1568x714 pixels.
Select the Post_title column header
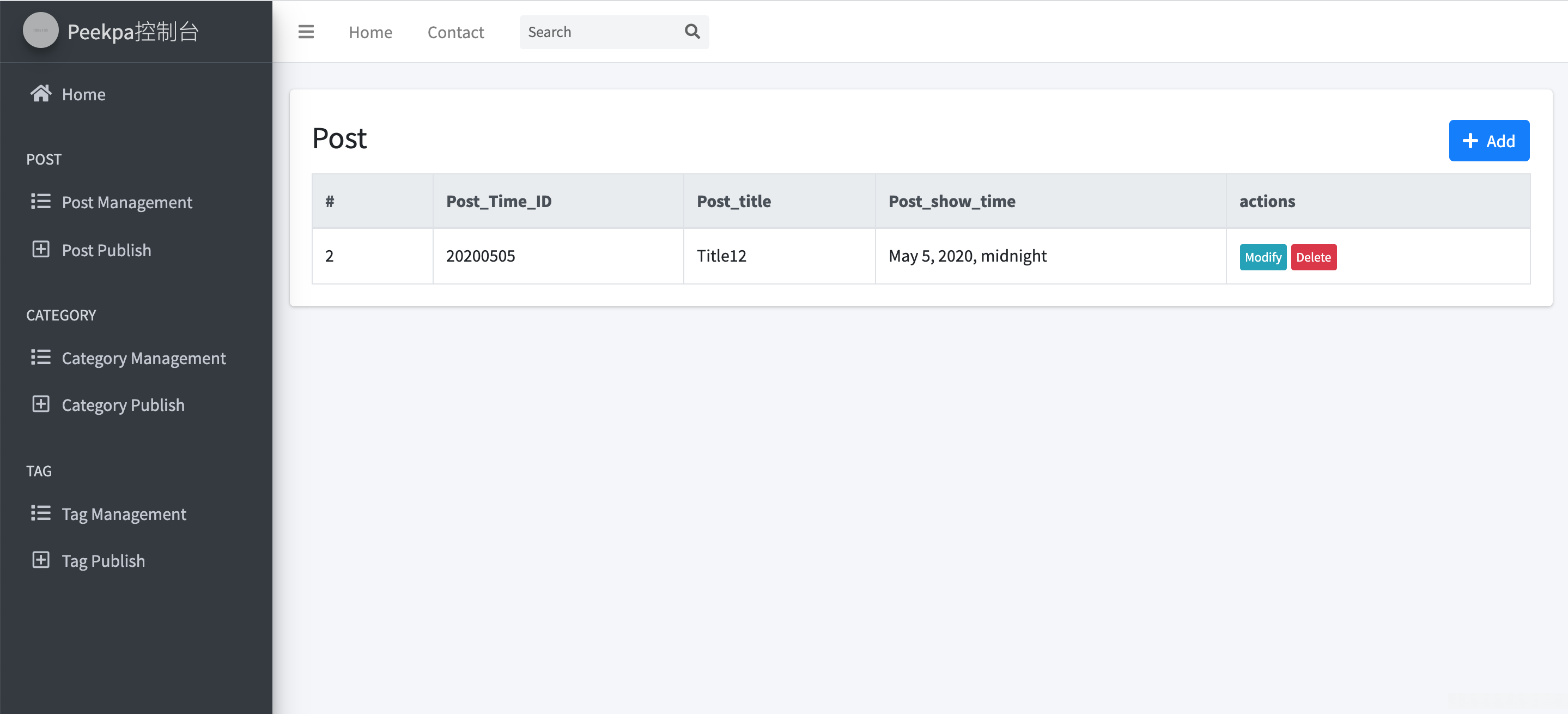[x=733, y=202]
